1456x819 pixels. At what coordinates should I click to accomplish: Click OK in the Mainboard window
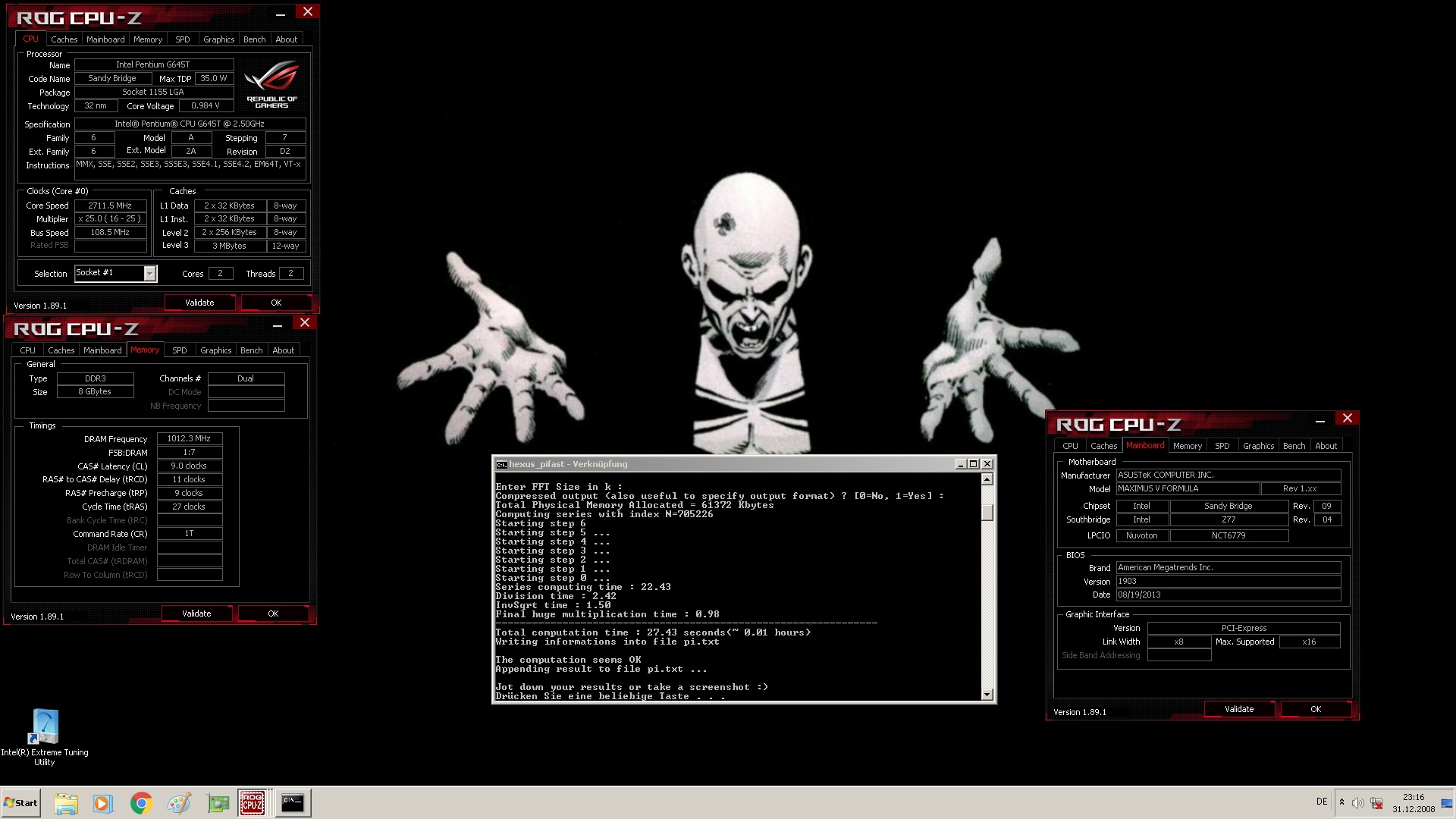[1316, 709]
